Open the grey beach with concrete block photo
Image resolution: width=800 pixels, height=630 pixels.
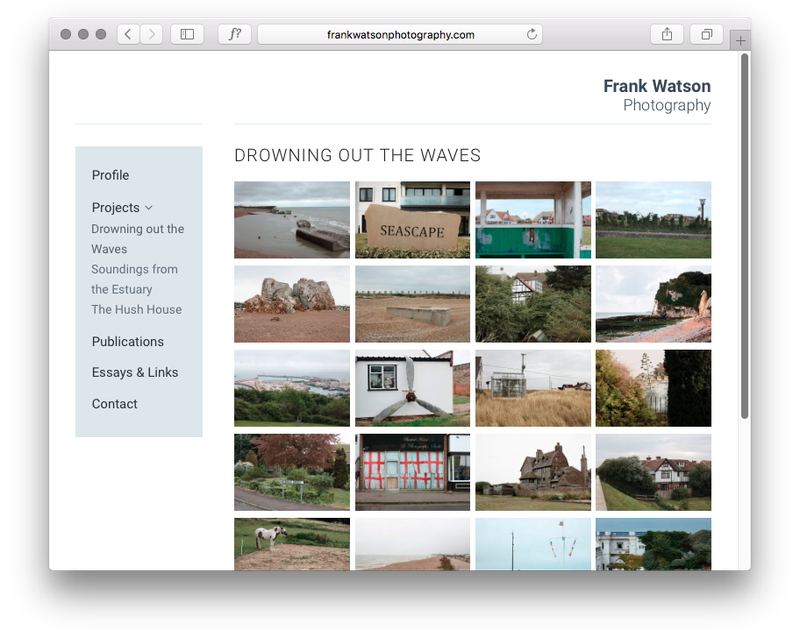point(292,219)
